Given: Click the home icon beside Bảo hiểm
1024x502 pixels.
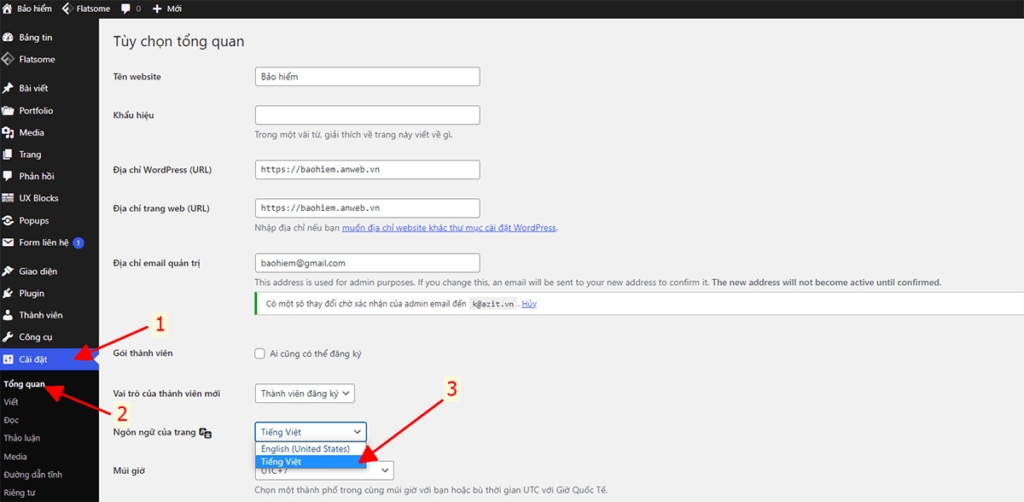Looking at the screenshot, I should (x=8, y=9).
